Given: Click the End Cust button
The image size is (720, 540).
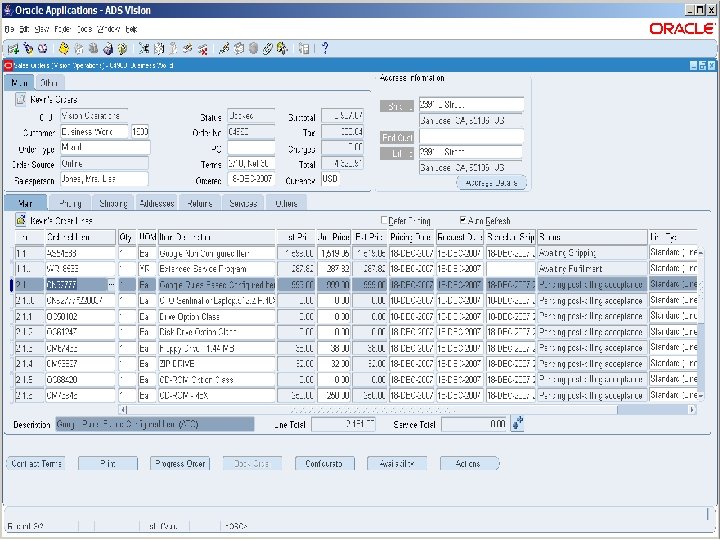Looking at the screenshot, I should click(397, 137).
